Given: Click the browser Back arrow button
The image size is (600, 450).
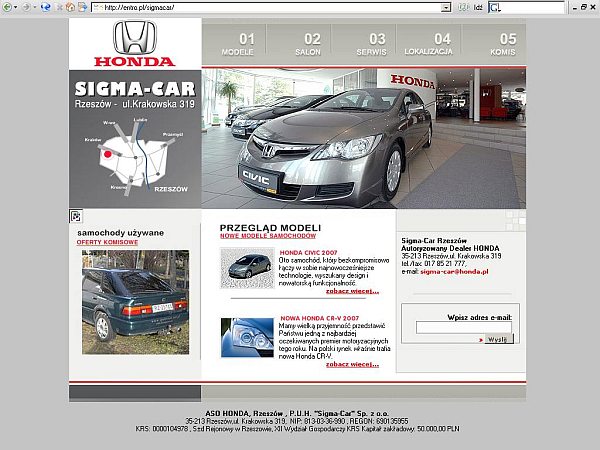Looking at the screenshot, I should [x=7, y=7].
